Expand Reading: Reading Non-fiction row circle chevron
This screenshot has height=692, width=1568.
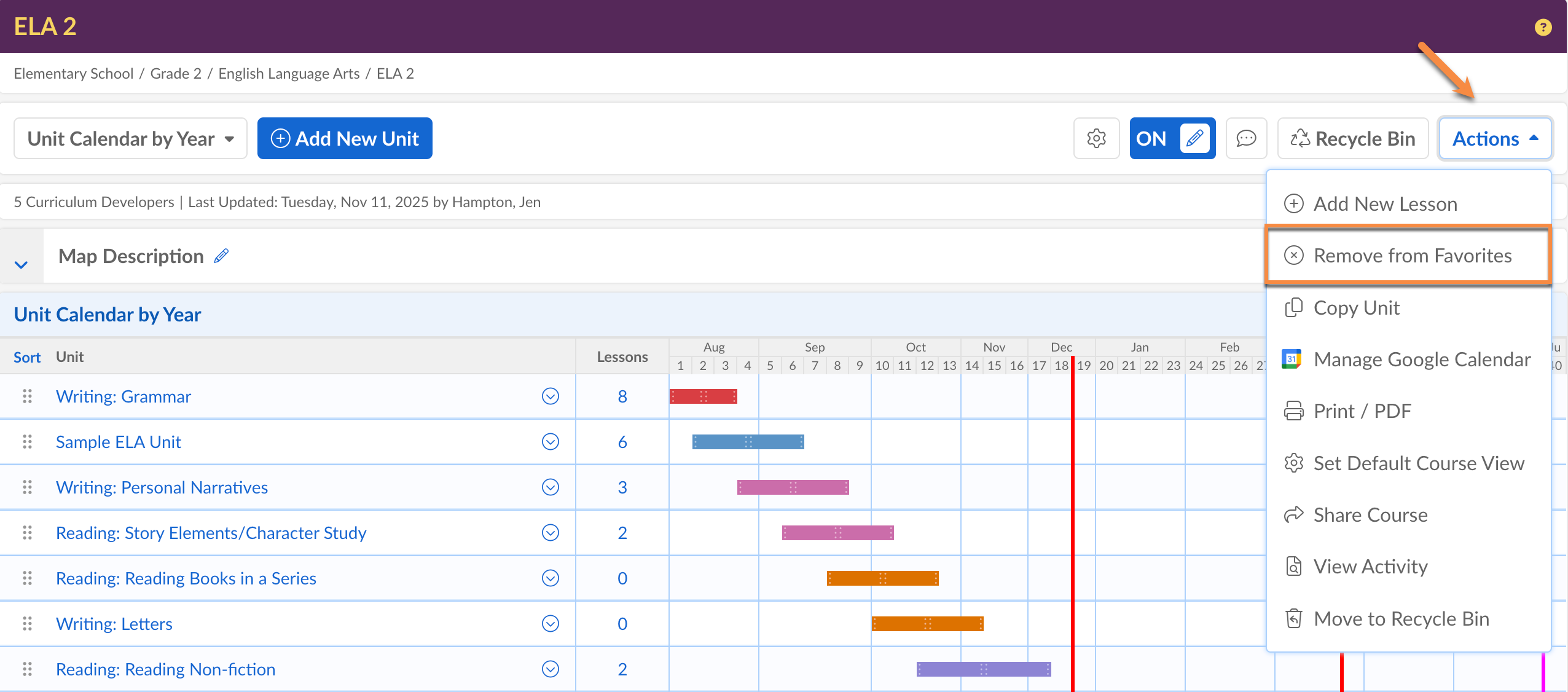pyautogui.click(x=550, y=669)
